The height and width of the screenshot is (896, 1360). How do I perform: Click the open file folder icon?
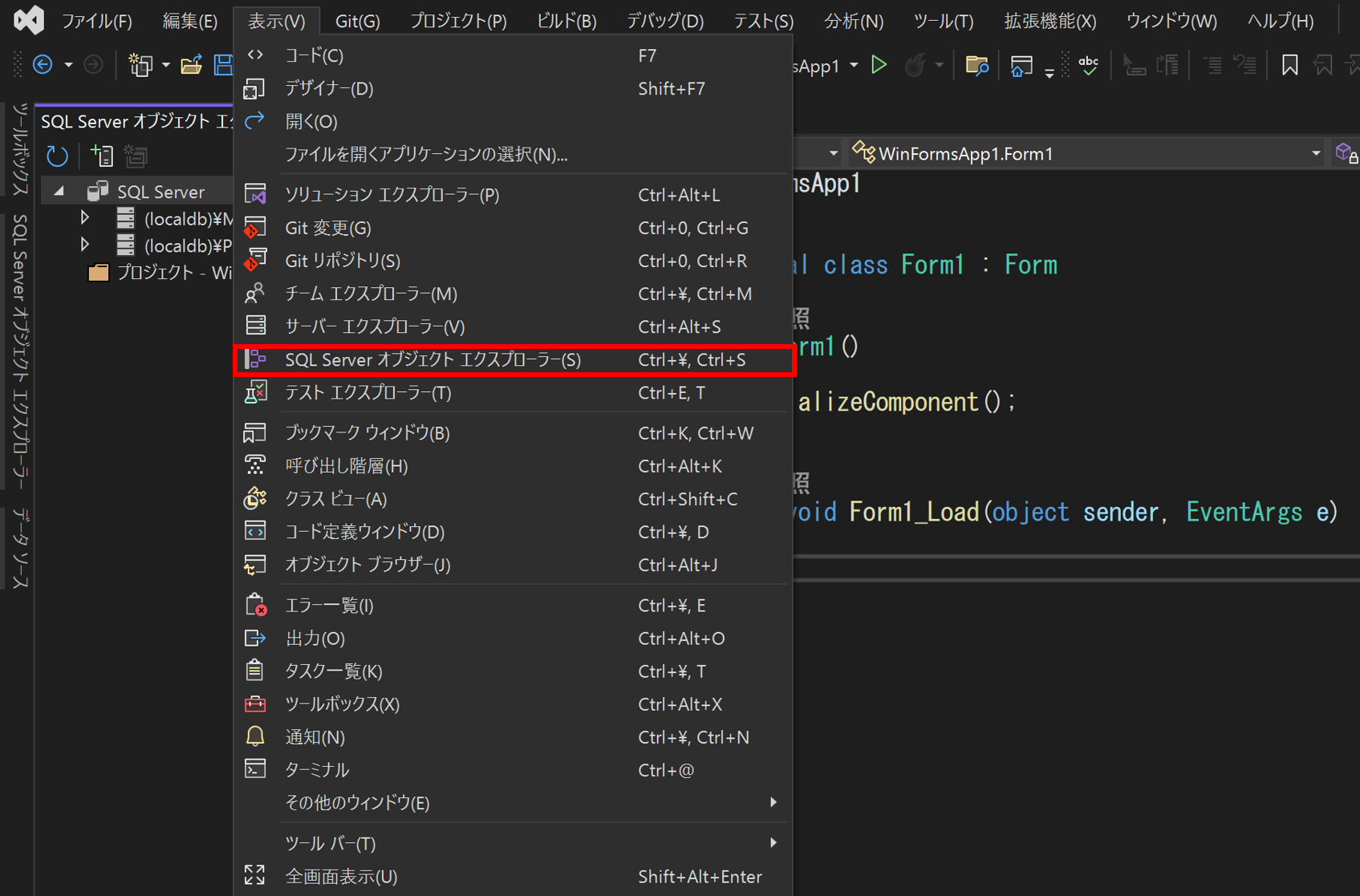tap(191, 65)
